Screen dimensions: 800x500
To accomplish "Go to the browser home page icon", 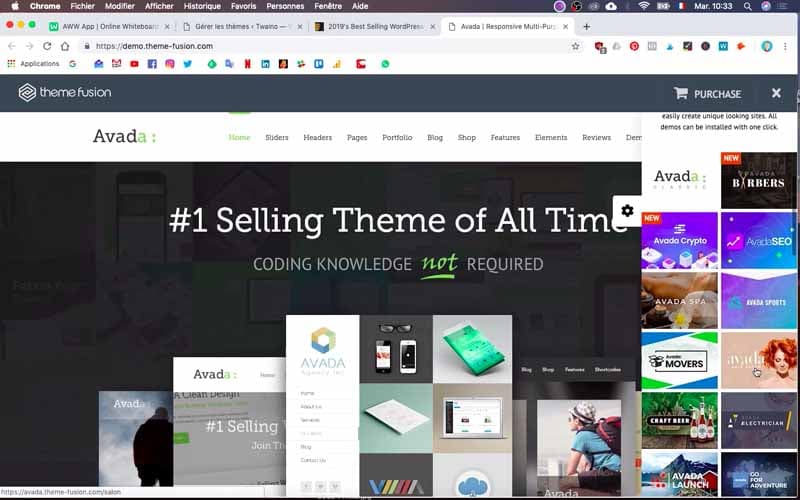I will (65, 46).
